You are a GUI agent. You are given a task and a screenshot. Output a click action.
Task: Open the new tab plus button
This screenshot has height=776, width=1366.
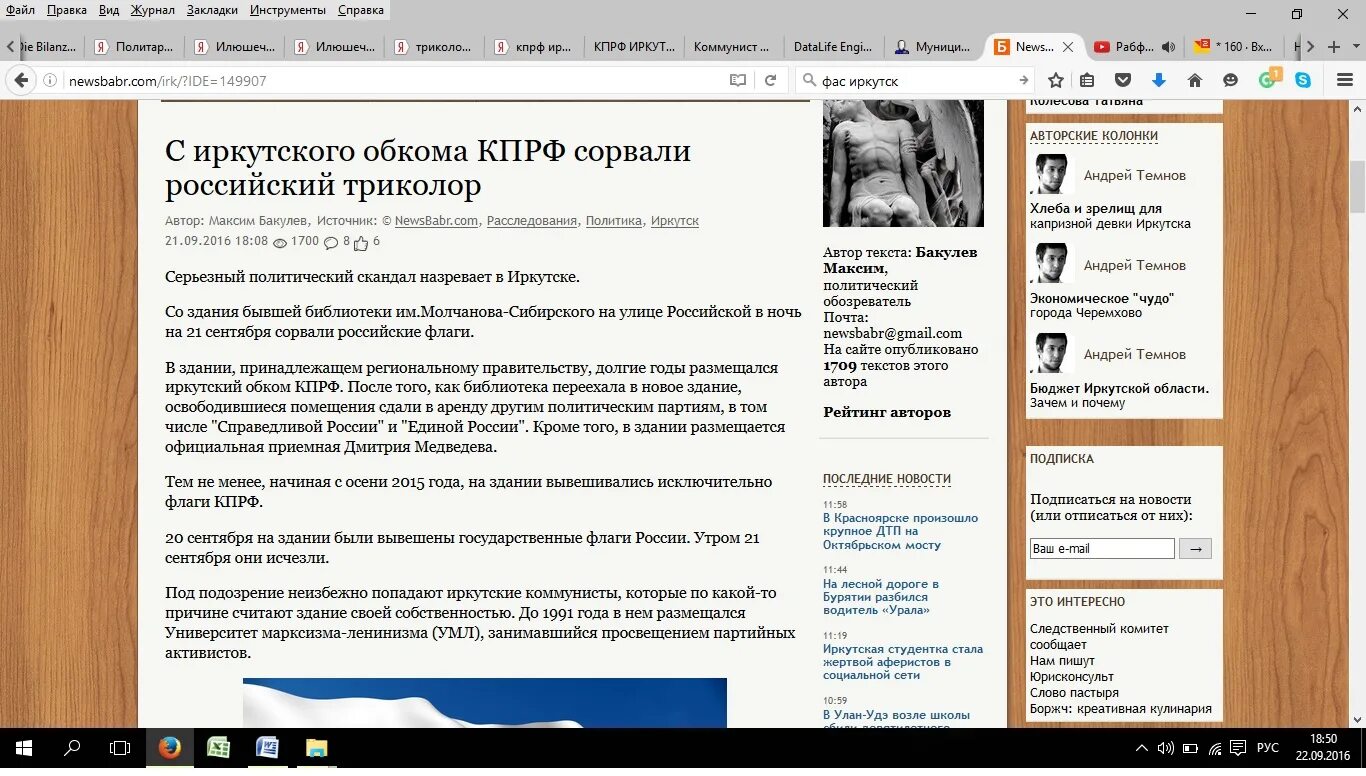pyautogui.click(x=1334, y=46)
